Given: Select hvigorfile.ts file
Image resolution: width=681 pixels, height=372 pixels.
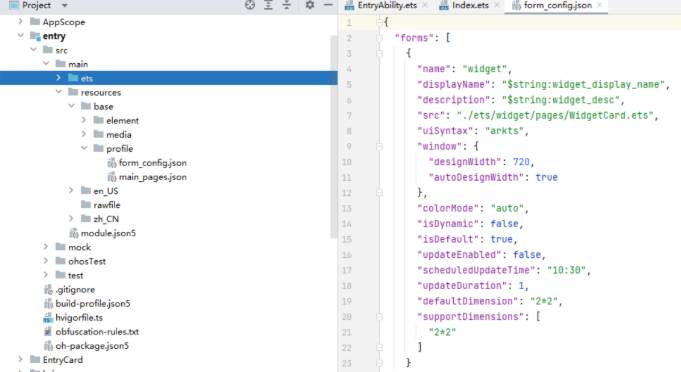Looking at the screenshot, I should [79, 318].
